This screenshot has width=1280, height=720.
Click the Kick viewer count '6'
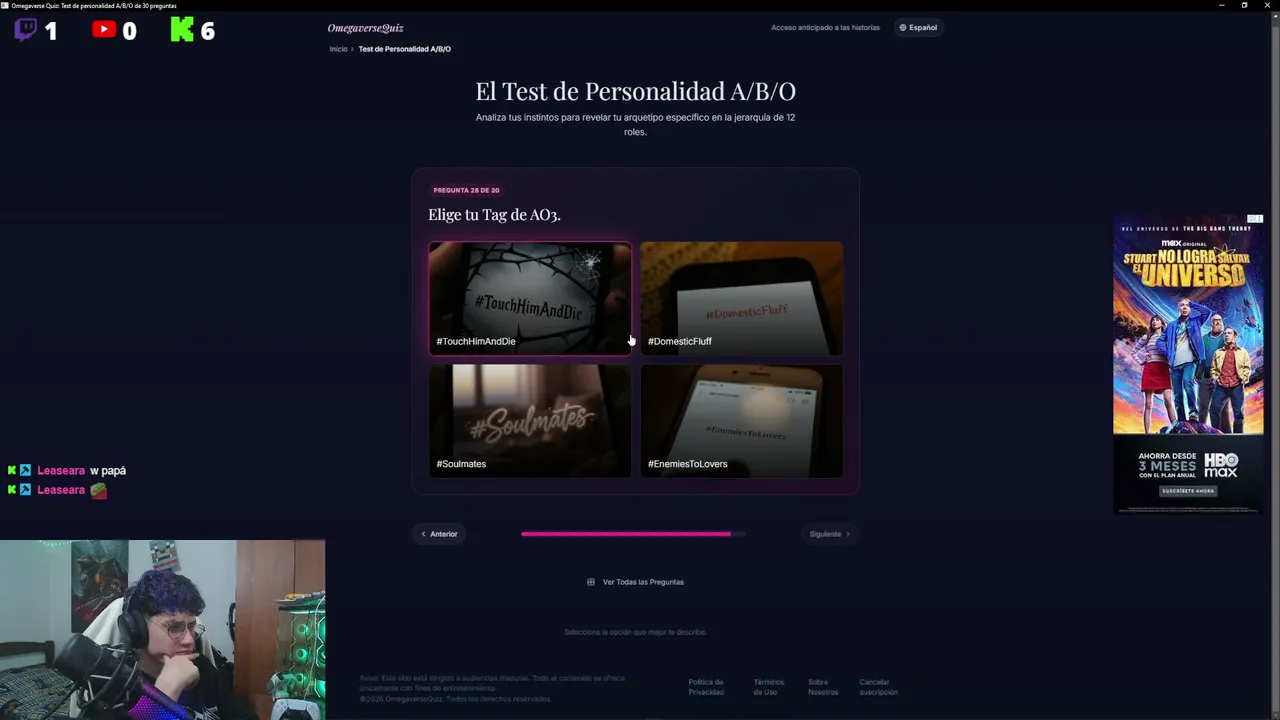(208, 32)
